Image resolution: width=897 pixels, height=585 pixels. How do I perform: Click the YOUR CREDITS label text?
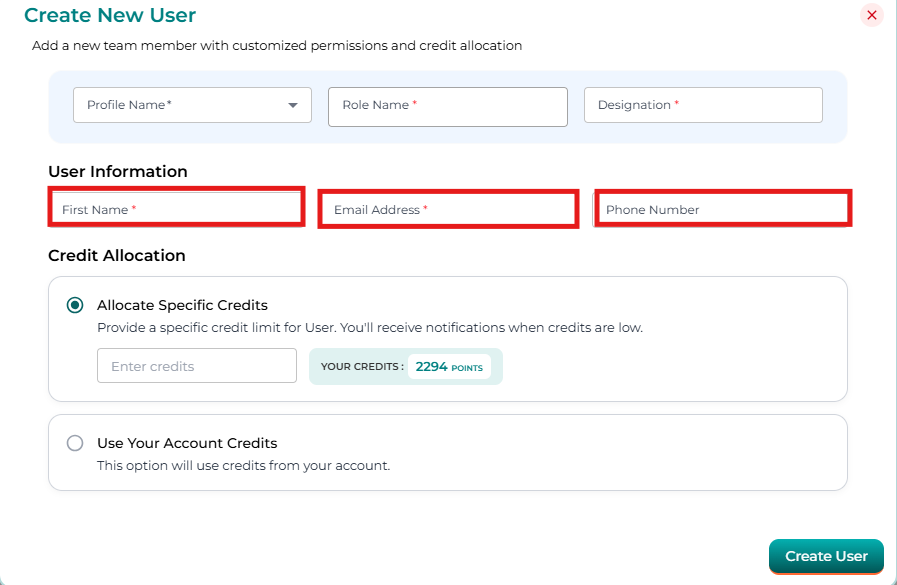tap(362, 367)
